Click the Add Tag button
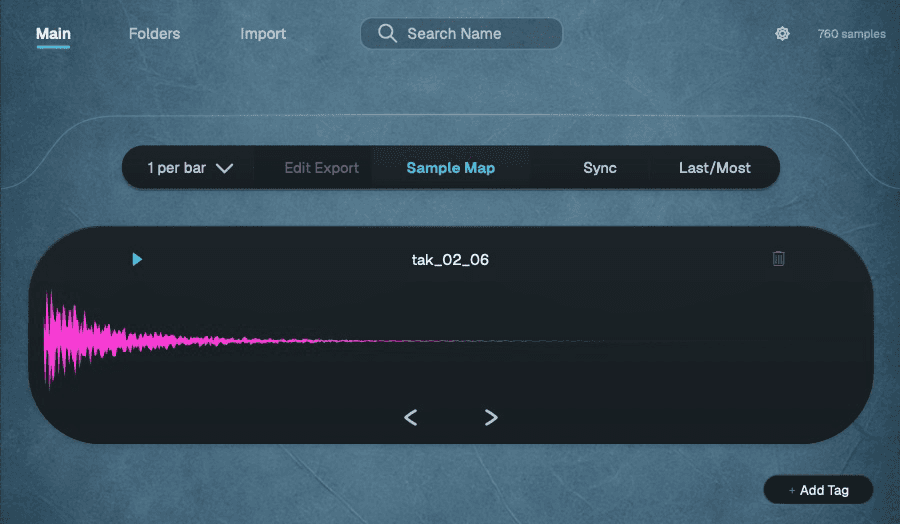Screen dimensions: 900x524 point(818,490)
